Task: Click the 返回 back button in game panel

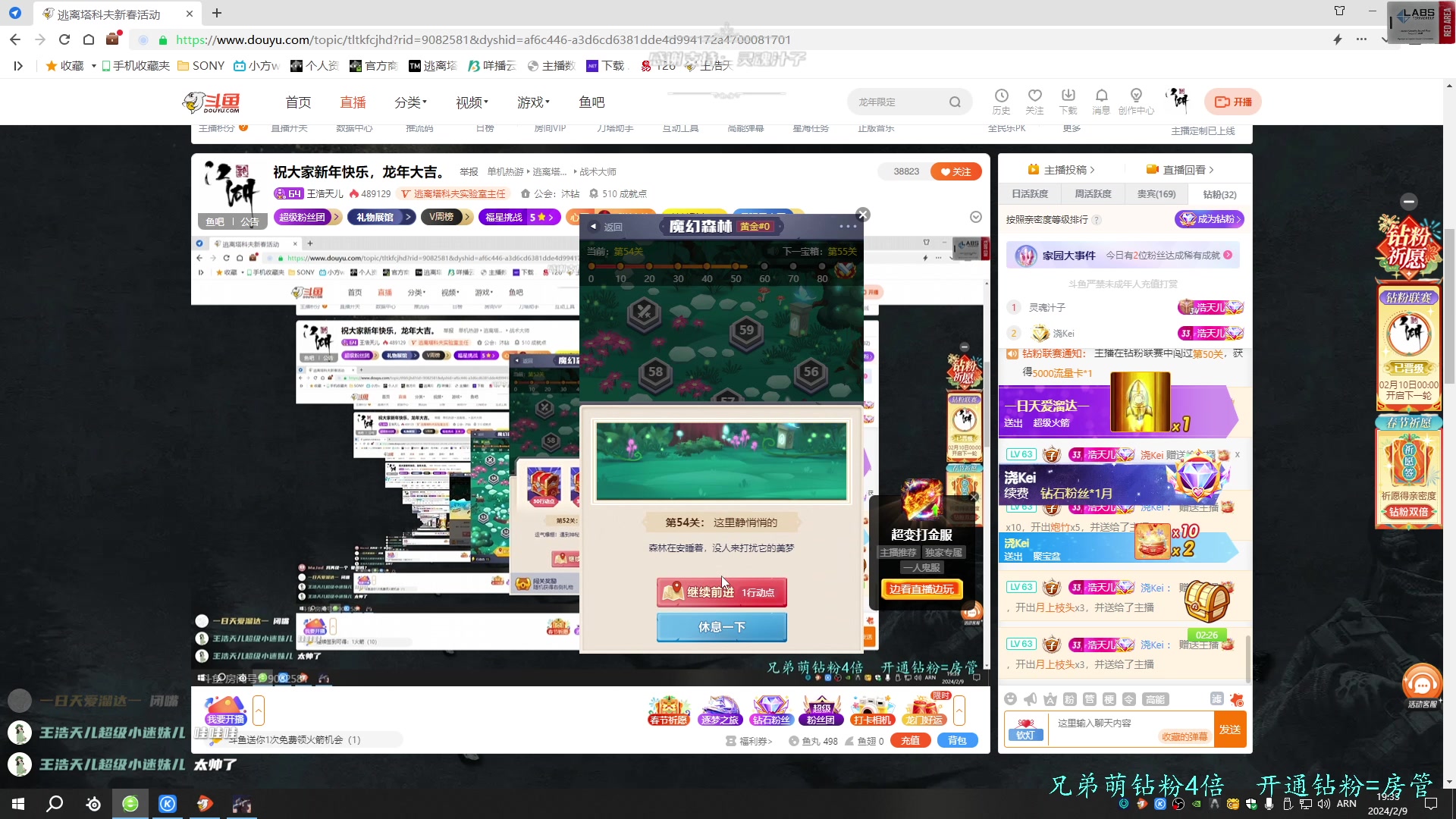Action: (x=607, y=227)
